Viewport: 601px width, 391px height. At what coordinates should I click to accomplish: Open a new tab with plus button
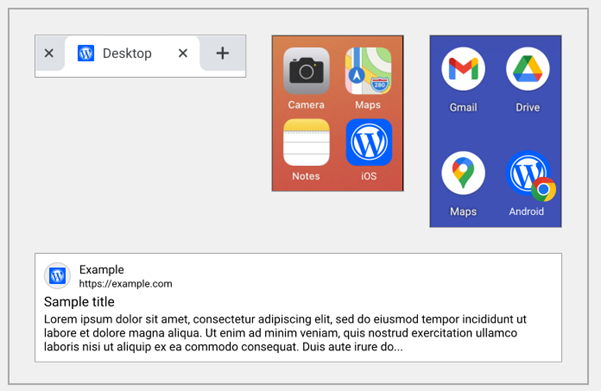pos(223,53)
